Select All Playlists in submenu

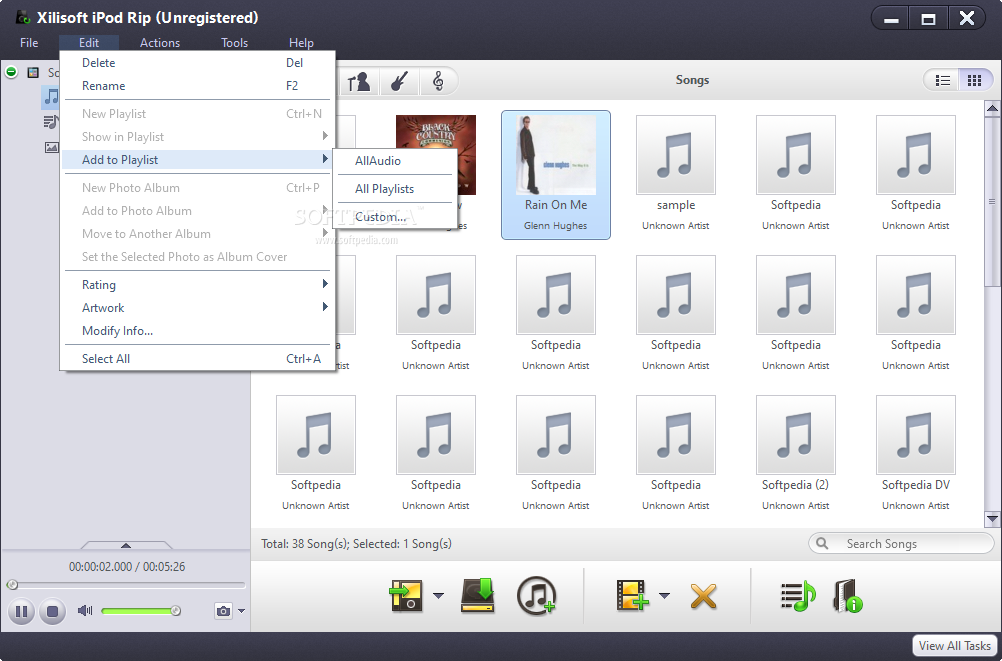click(x=395, y=189)
